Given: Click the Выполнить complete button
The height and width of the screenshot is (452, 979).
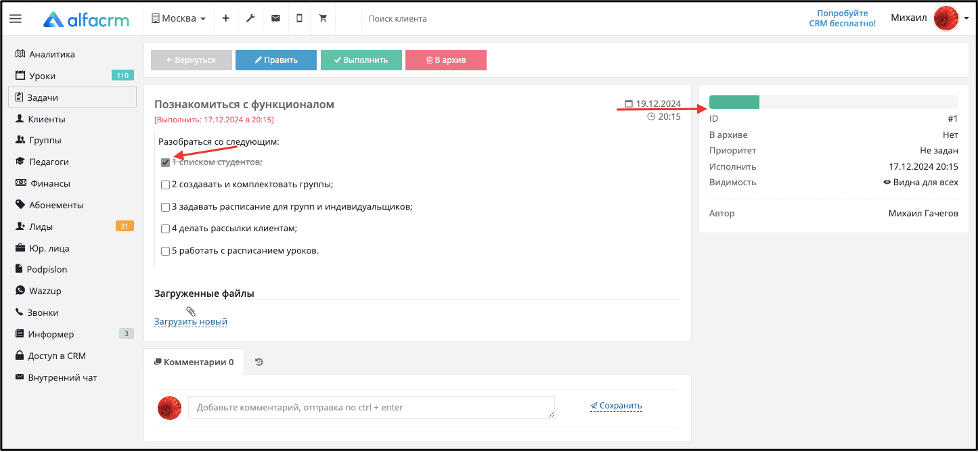Looking at the screenshot, I should click(361, 60).
